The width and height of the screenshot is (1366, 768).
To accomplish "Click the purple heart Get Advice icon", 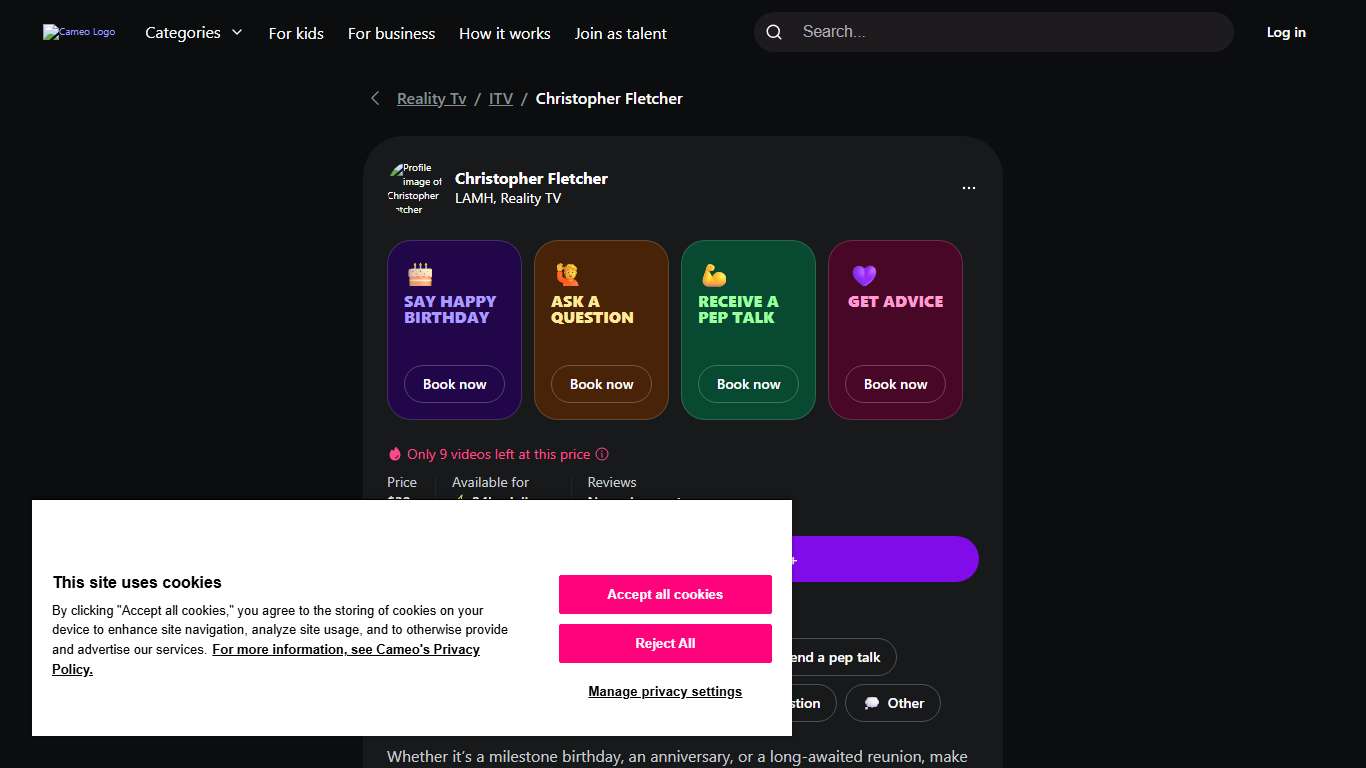I will [864, 275].
